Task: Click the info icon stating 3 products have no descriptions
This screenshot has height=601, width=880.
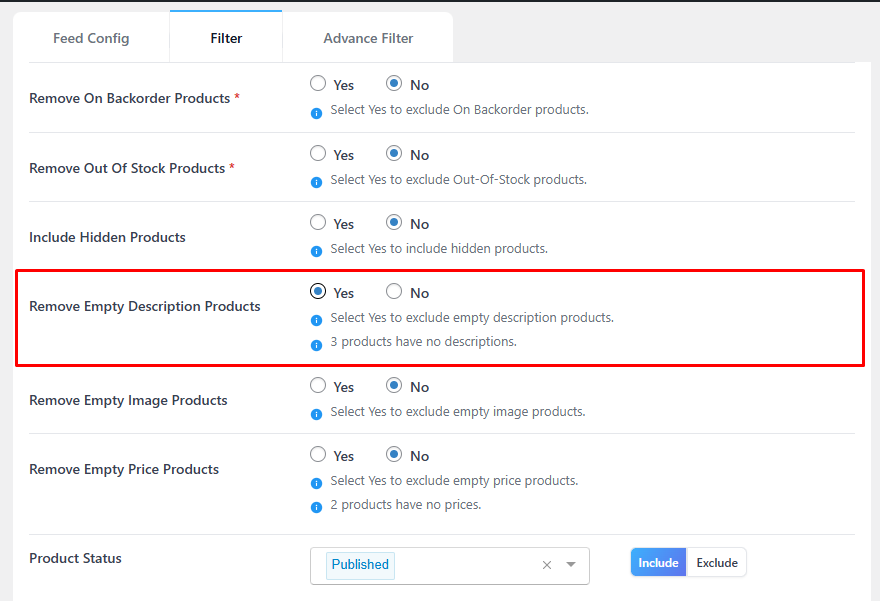Action: tap(316, 345)
